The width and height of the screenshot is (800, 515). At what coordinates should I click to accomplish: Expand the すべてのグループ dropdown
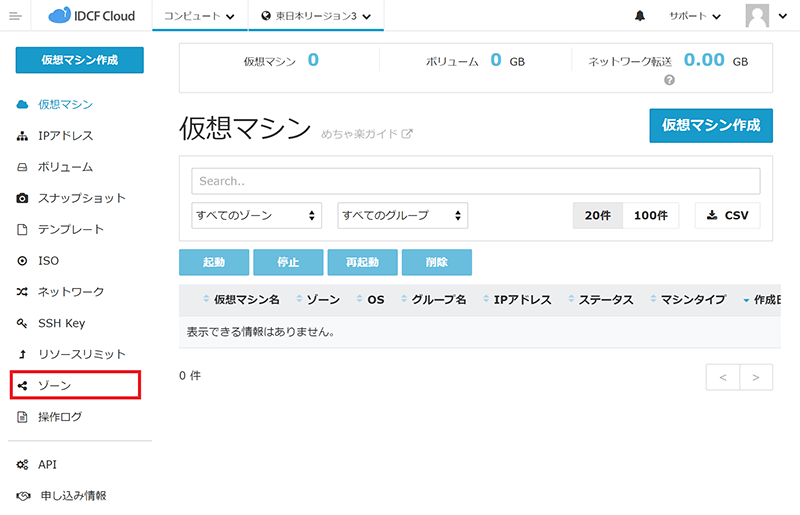pos(402,215)
